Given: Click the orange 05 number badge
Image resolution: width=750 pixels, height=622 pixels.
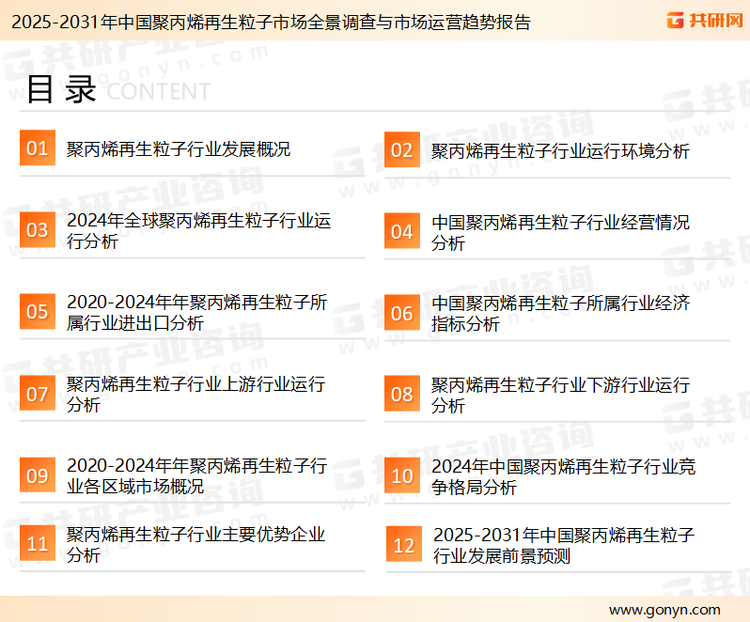Looking at the screenshot, I should click(37, 311).
